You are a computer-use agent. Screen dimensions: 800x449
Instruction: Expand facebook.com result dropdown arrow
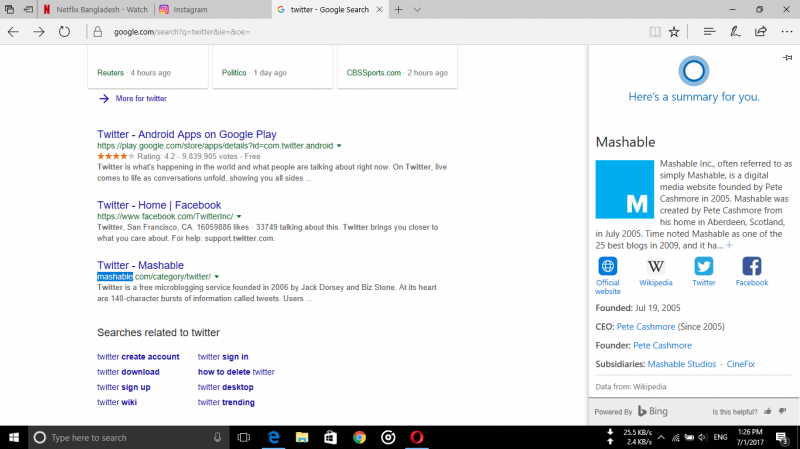pyautogui.click(x=239, y=216)
